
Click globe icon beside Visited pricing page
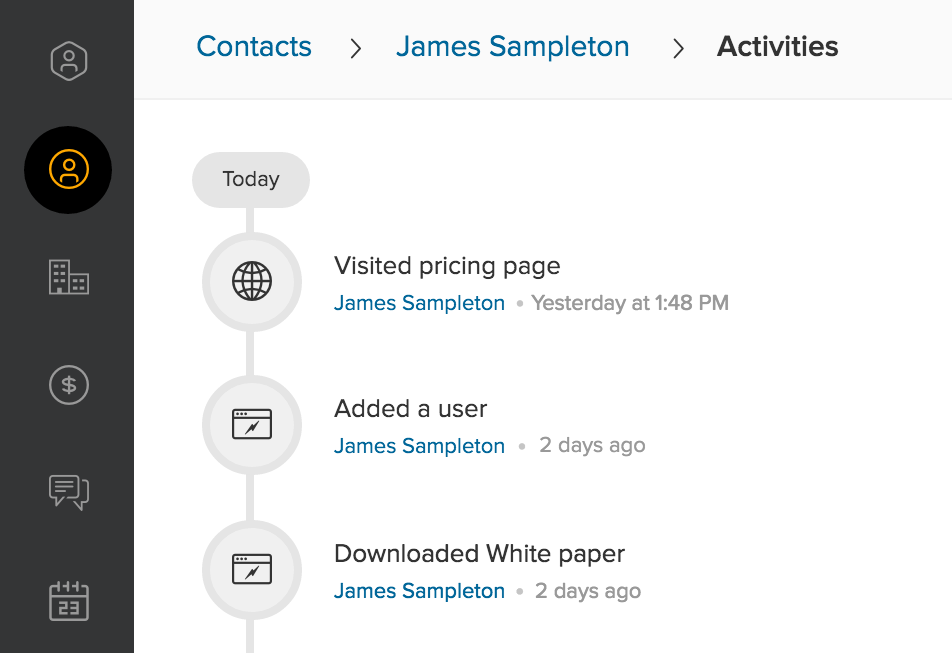pyautogui.click(x=251, y=282)
